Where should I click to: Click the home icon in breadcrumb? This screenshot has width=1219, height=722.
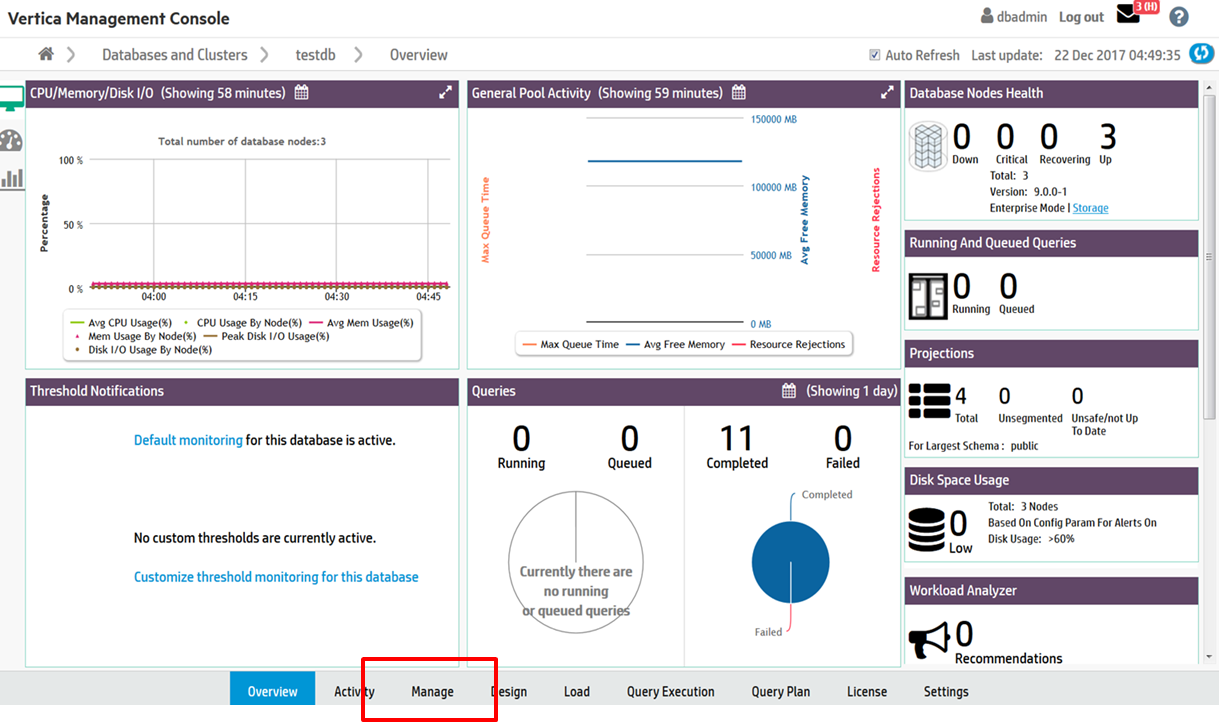tap(46, 54)
